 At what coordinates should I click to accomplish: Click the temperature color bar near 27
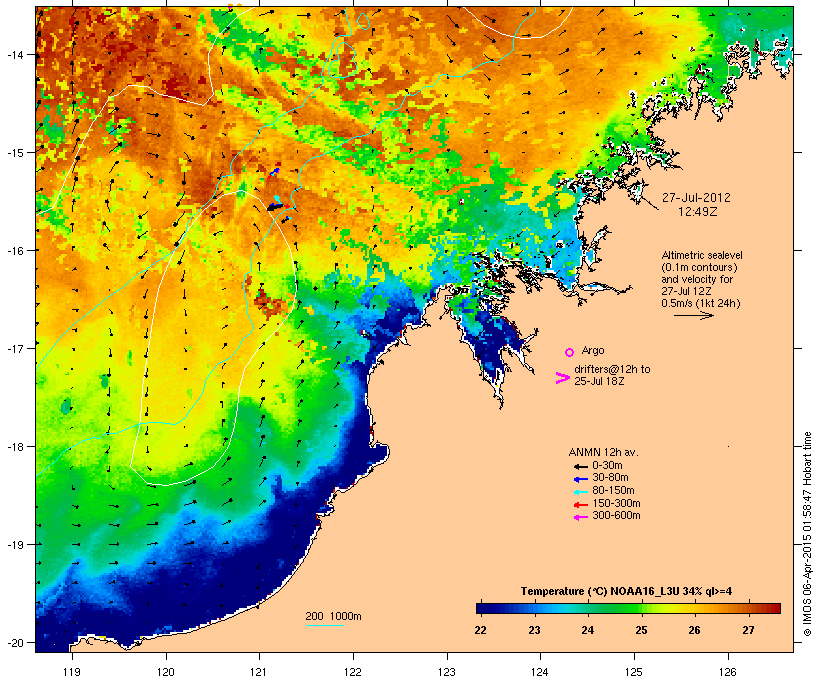tap(748, 608)
